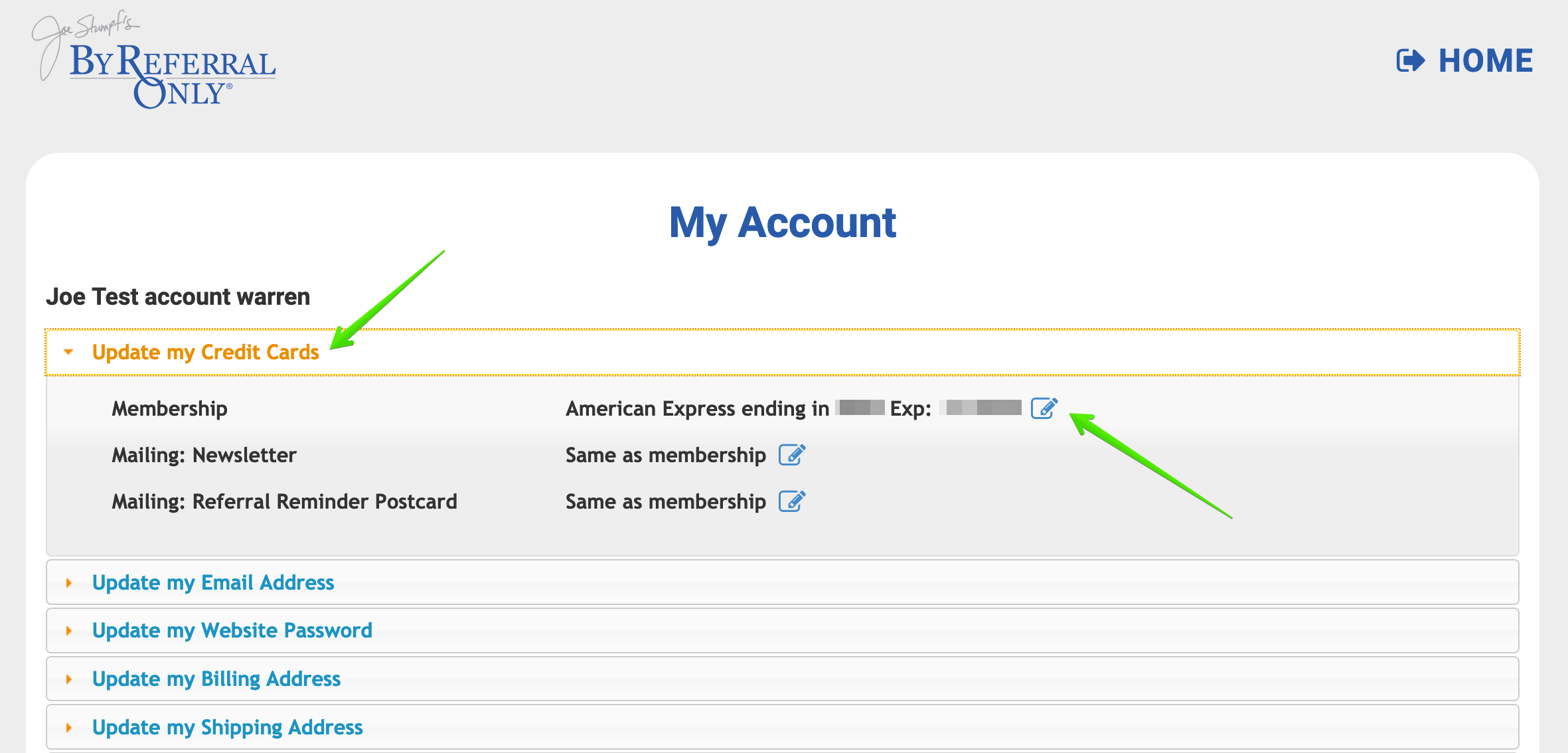The image size is (1568, 753).
Task: Click the My Account page title
Action: tap(783, 222)
